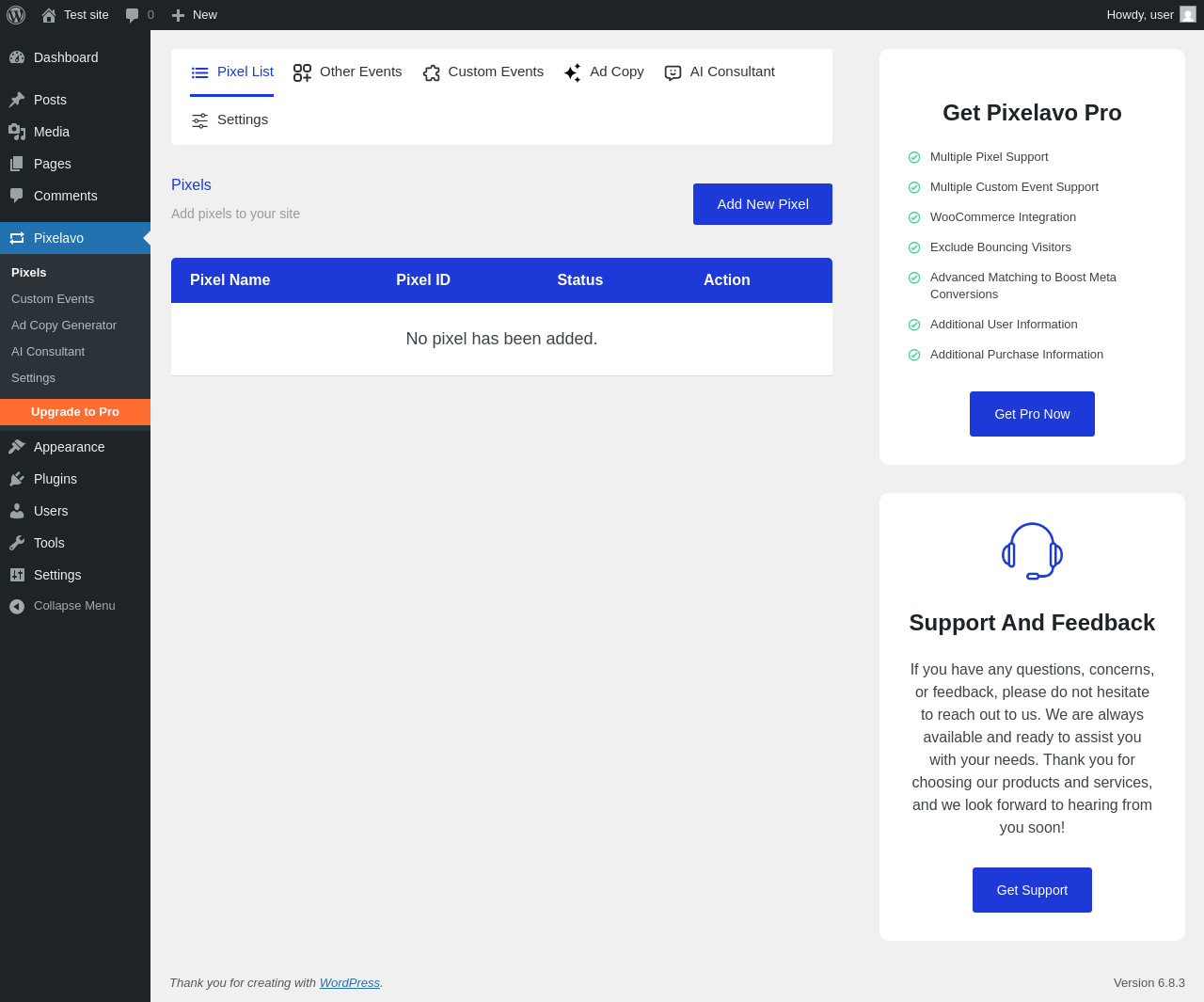The height and width of the screenshot is (1002, 1204).
Task: Click the WooCommerce Integration check icon
Action: coord(914,217)
